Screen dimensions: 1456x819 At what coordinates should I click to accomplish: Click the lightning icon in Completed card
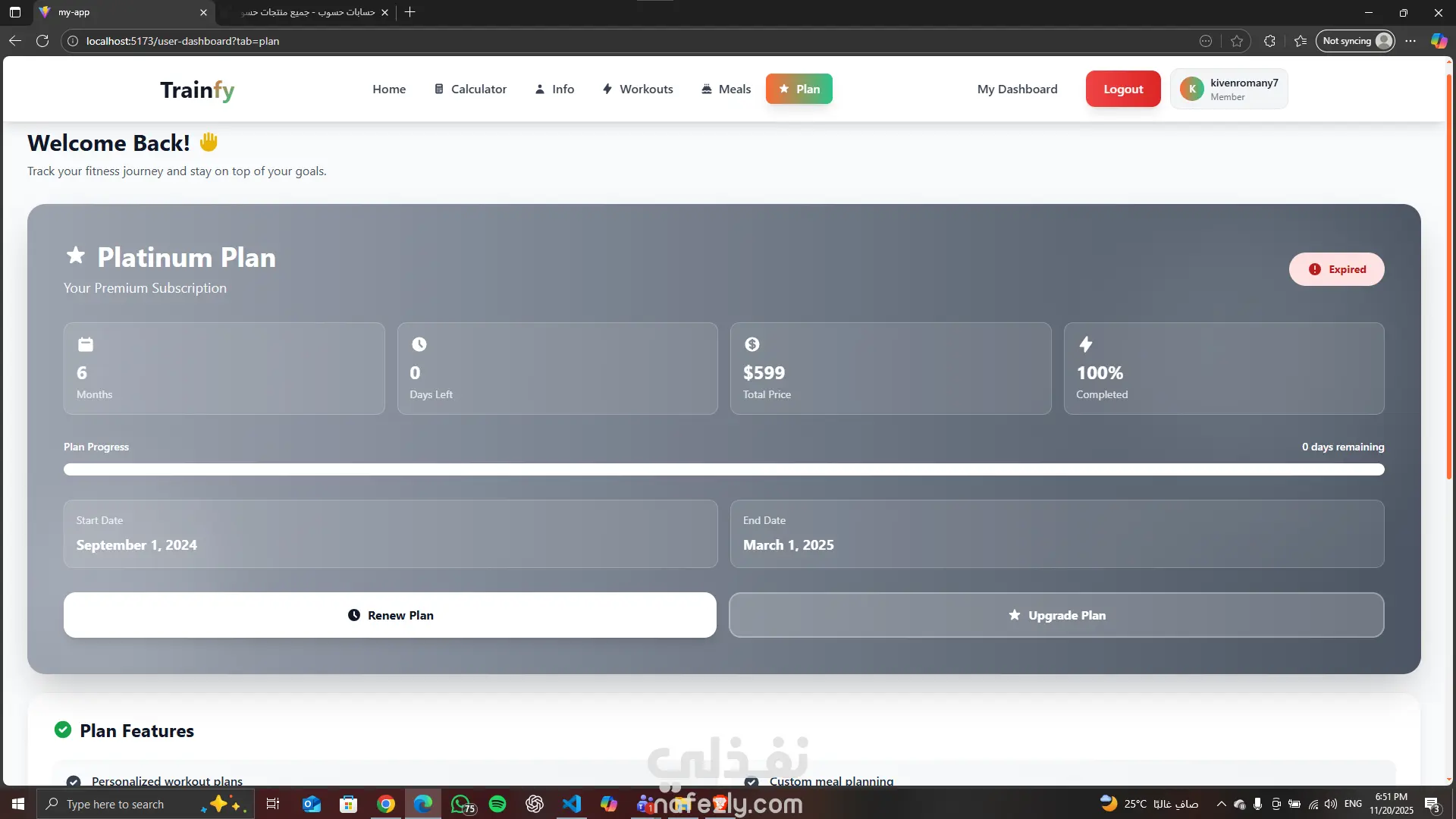tap(1086, 344)
